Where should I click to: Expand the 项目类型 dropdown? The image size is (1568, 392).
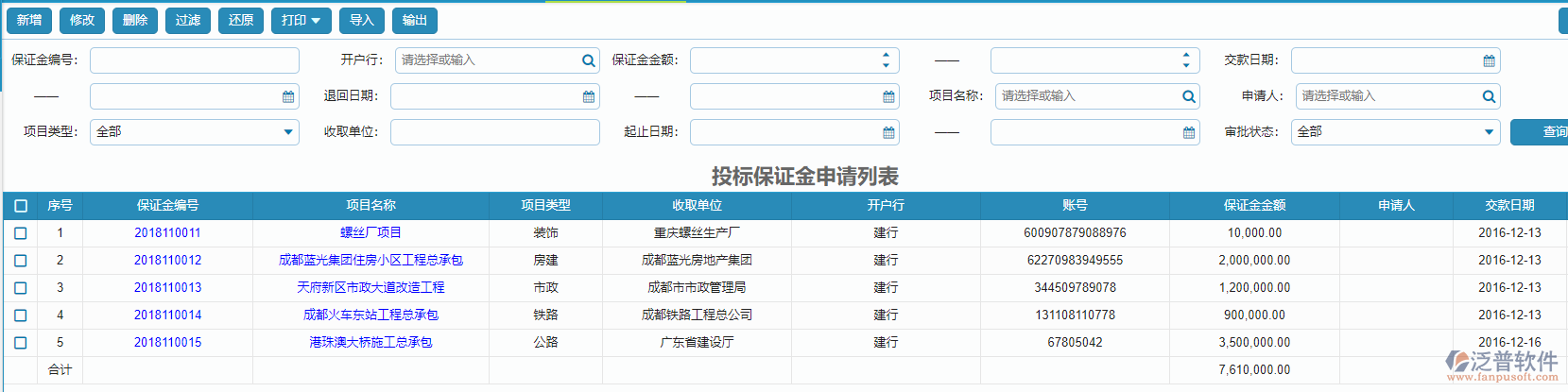pyautogui.click(x=288, y=132)
